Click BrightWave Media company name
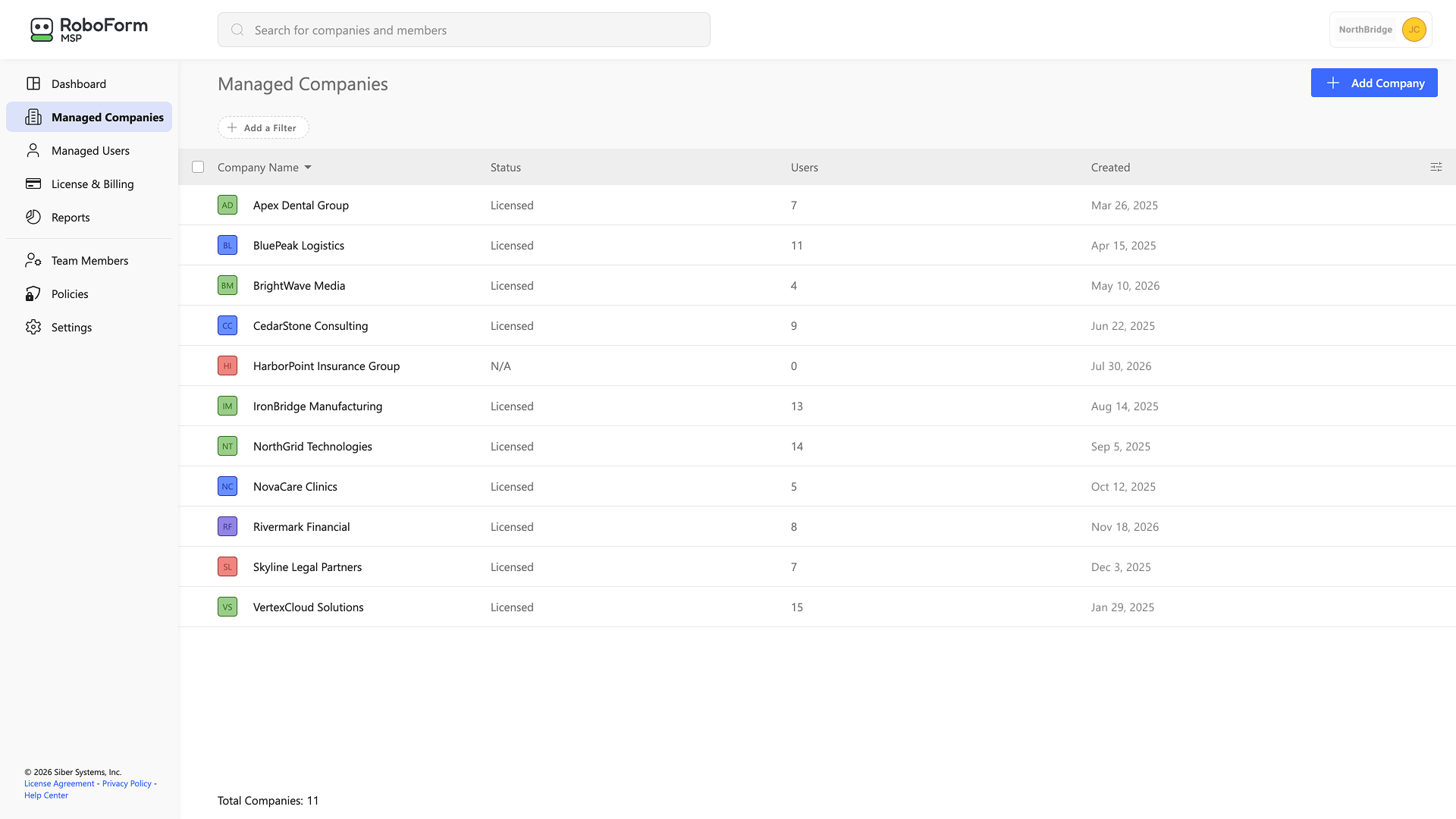Screen dimensions: 1456x819 click(x=299, y=285)
